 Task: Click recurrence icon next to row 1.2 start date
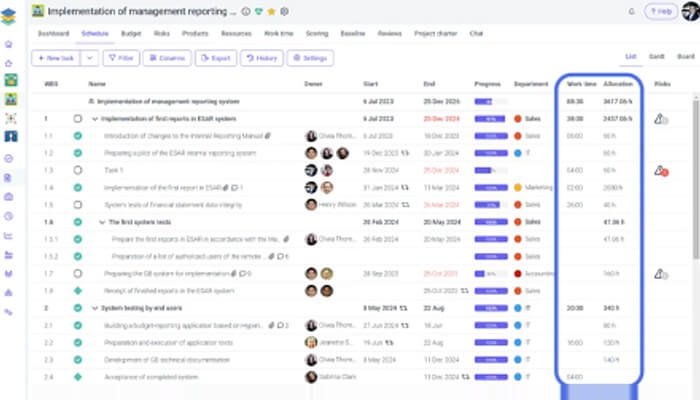404,153
